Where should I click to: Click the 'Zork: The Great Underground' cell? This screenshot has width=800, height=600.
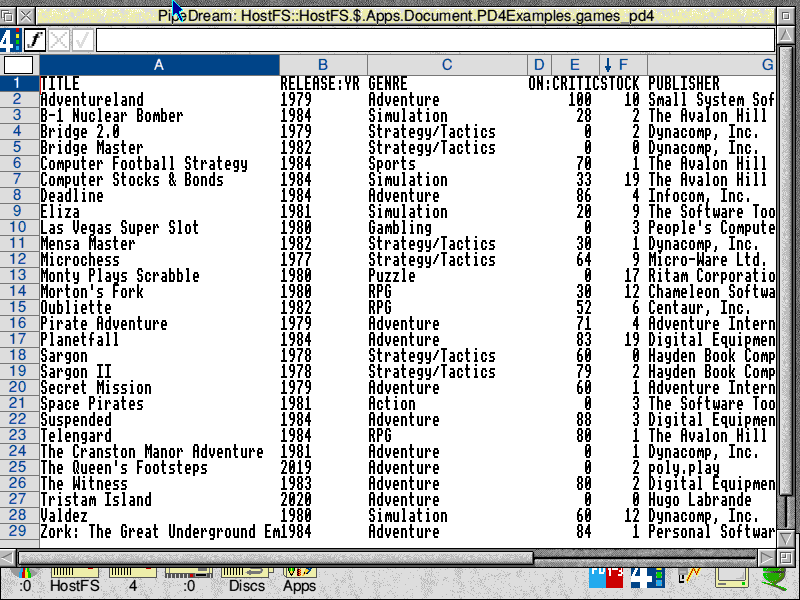pyautogui.click(x=160, y=532)
